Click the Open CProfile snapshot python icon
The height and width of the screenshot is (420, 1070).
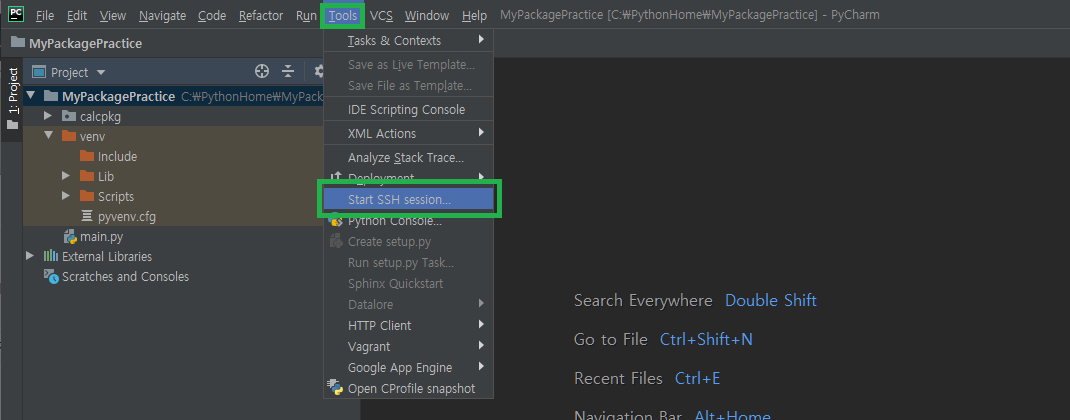pyautogui.click(x=336, y=388)
